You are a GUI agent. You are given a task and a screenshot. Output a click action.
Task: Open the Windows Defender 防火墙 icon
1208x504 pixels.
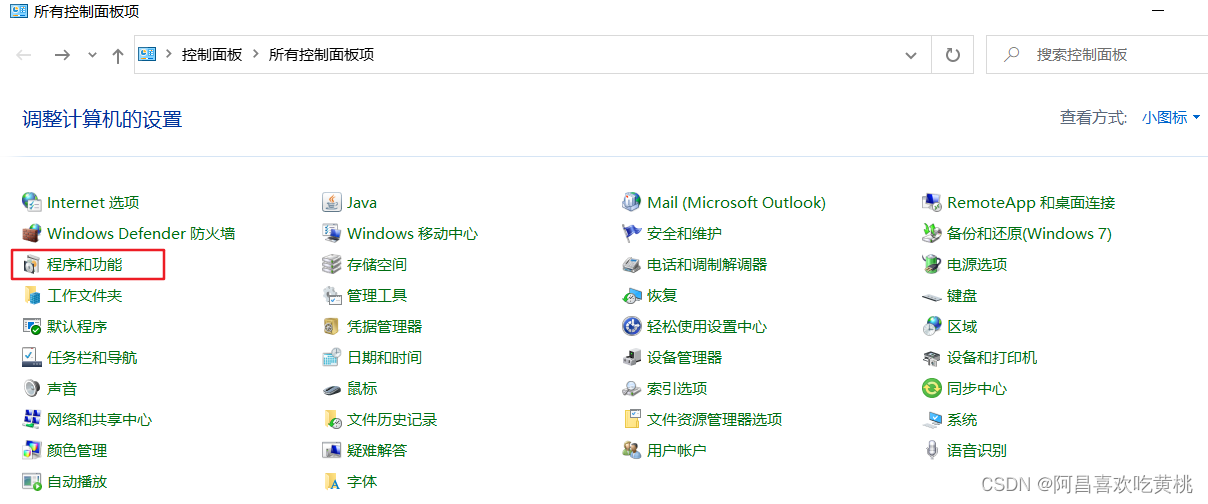(31, 233)
